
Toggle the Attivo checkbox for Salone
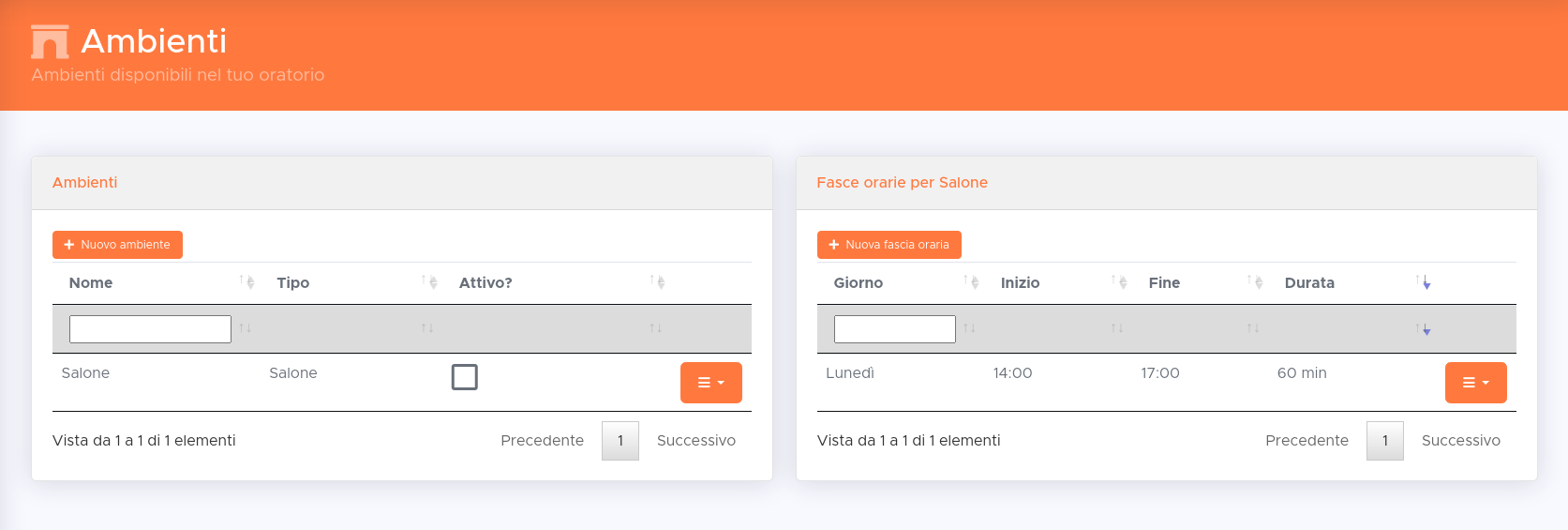tap(465, 377)
